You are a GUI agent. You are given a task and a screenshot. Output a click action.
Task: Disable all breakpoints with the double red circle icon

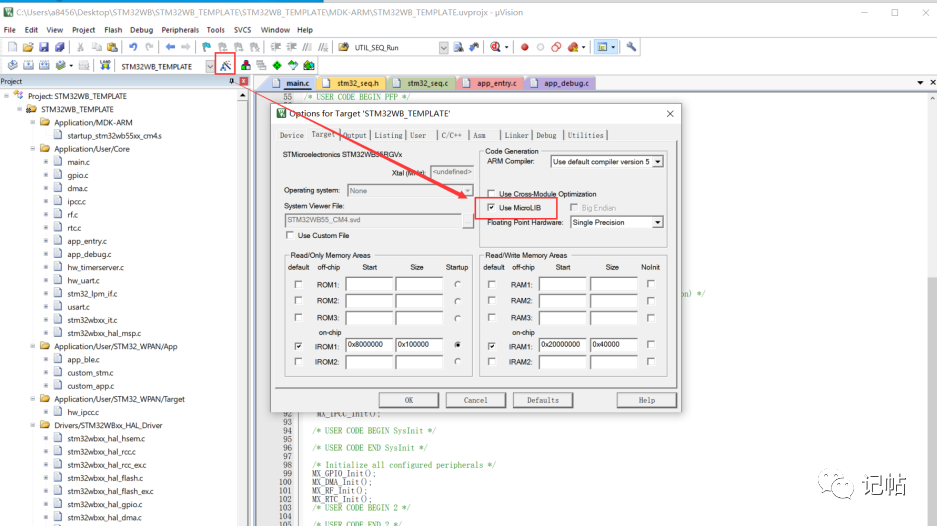click(556, 47)
